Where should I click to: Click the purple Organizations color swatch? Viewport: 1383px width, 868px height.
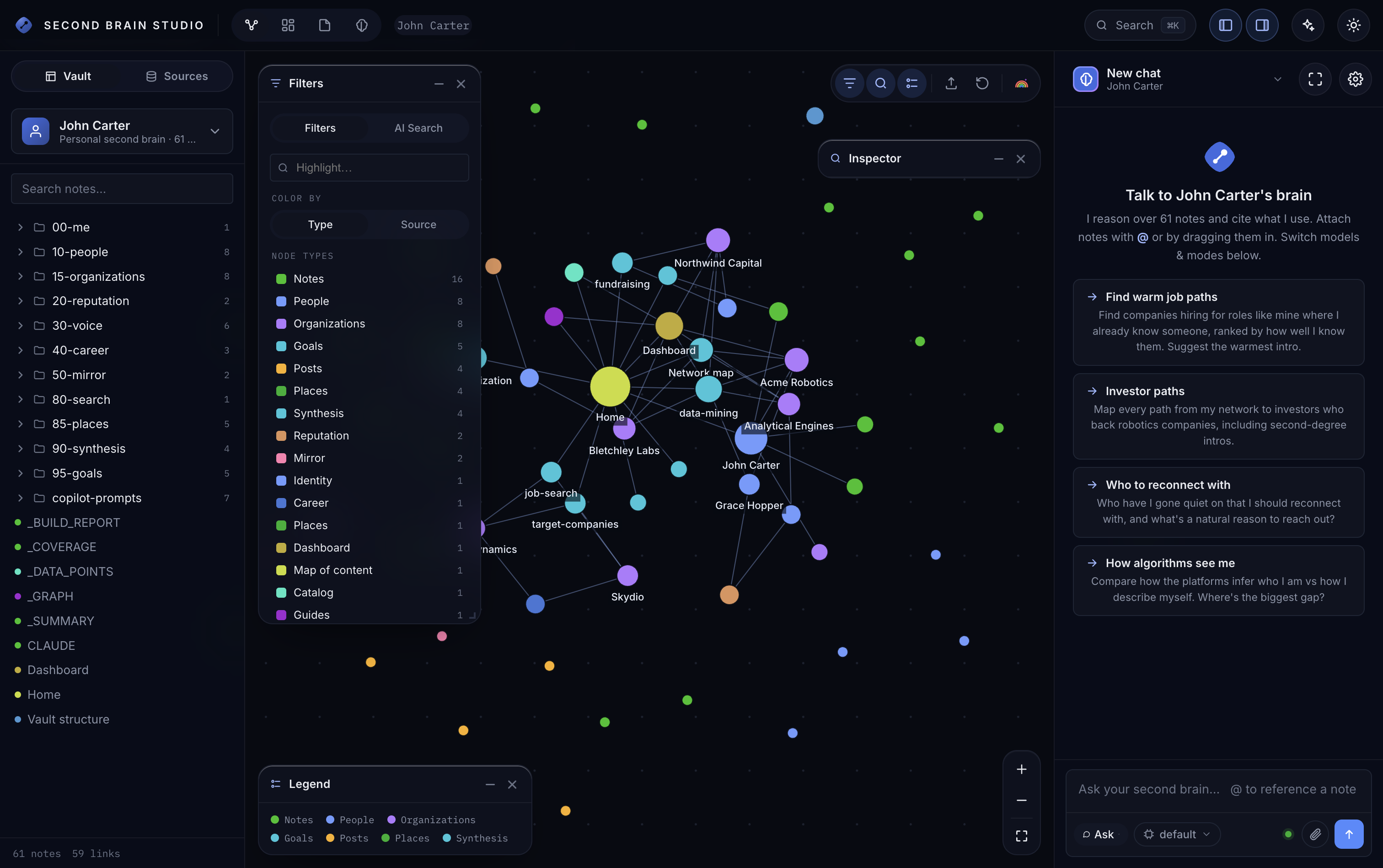(281, 324)
